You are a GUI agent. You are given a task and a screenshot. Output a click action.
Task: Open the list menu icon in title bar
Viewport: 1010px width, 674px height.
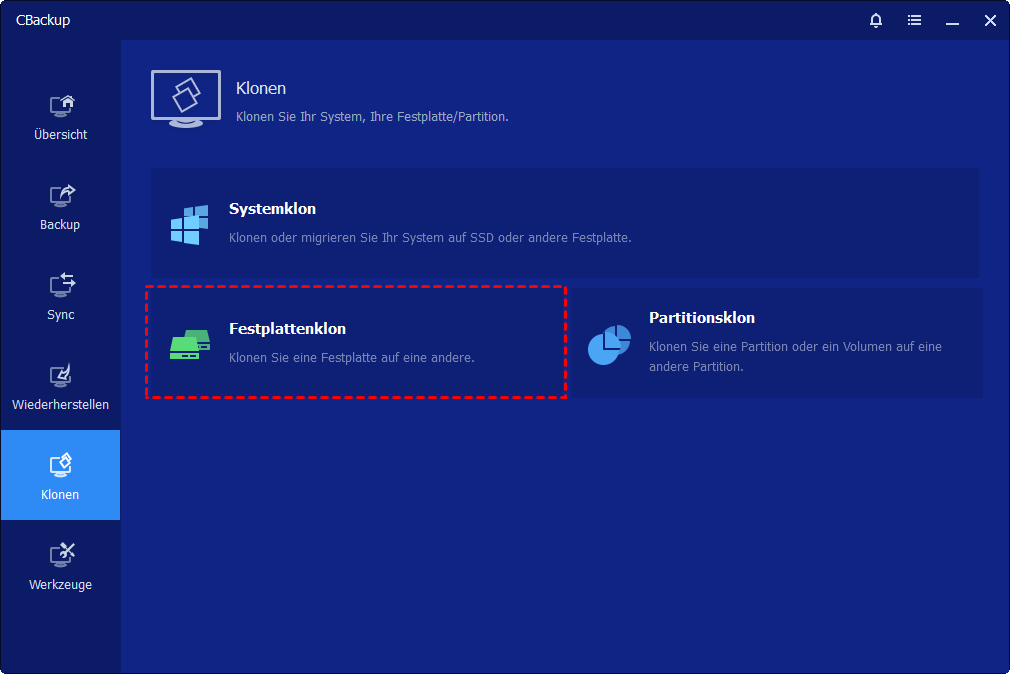914,20
